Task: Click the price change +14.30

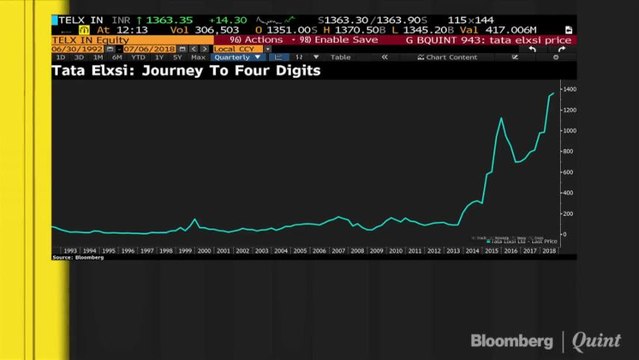Action: pos(228,20)
